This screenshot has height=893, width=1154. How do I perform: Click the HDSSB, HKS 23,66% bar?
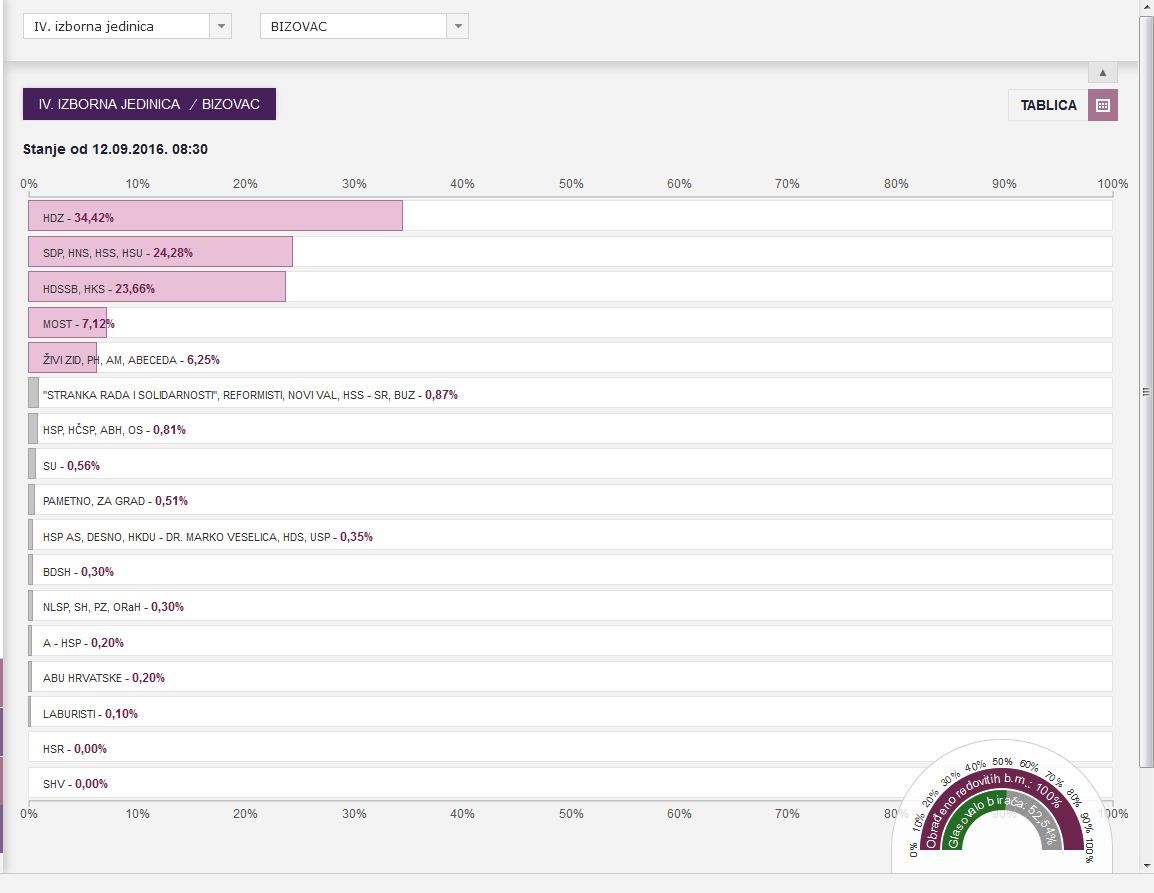click(157, 288)
